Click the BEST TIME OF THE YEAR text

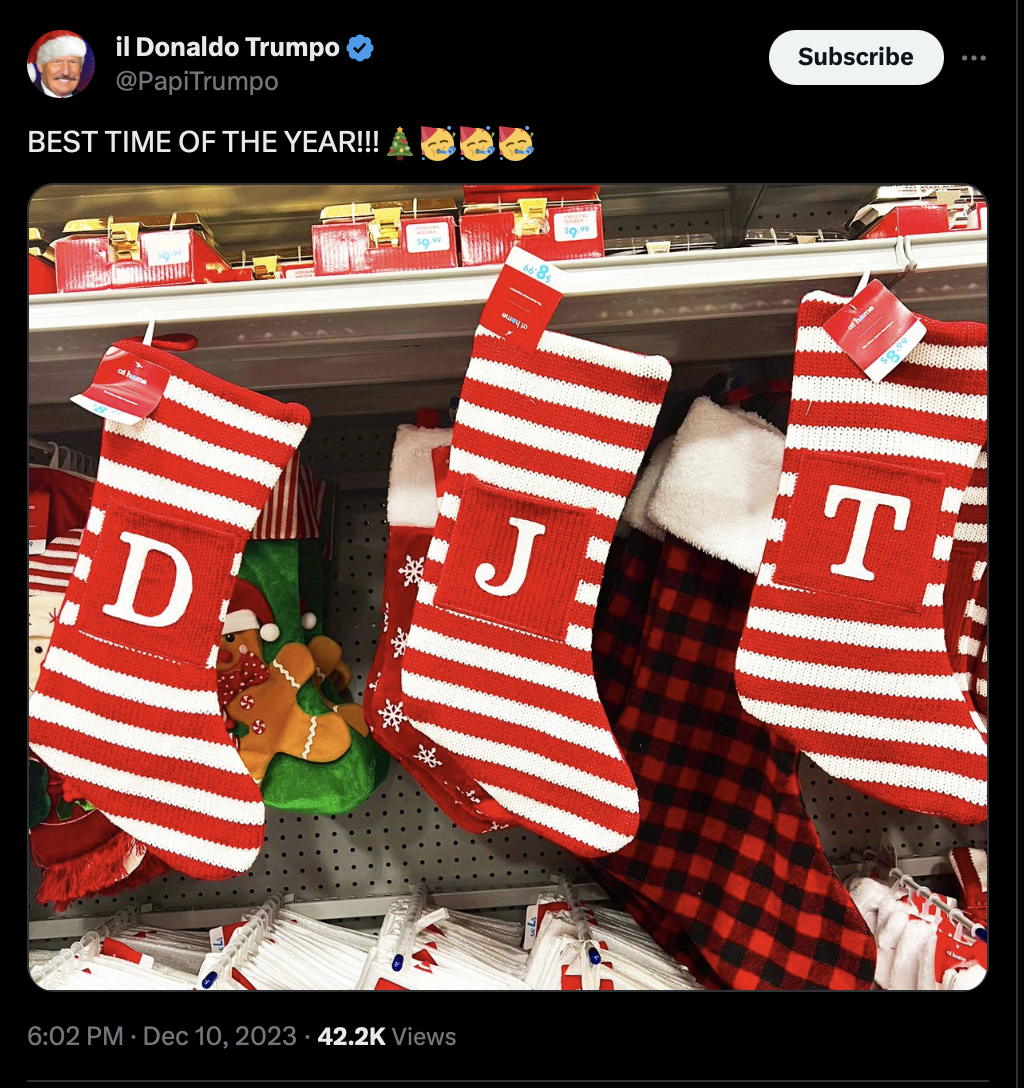[203, 142]
